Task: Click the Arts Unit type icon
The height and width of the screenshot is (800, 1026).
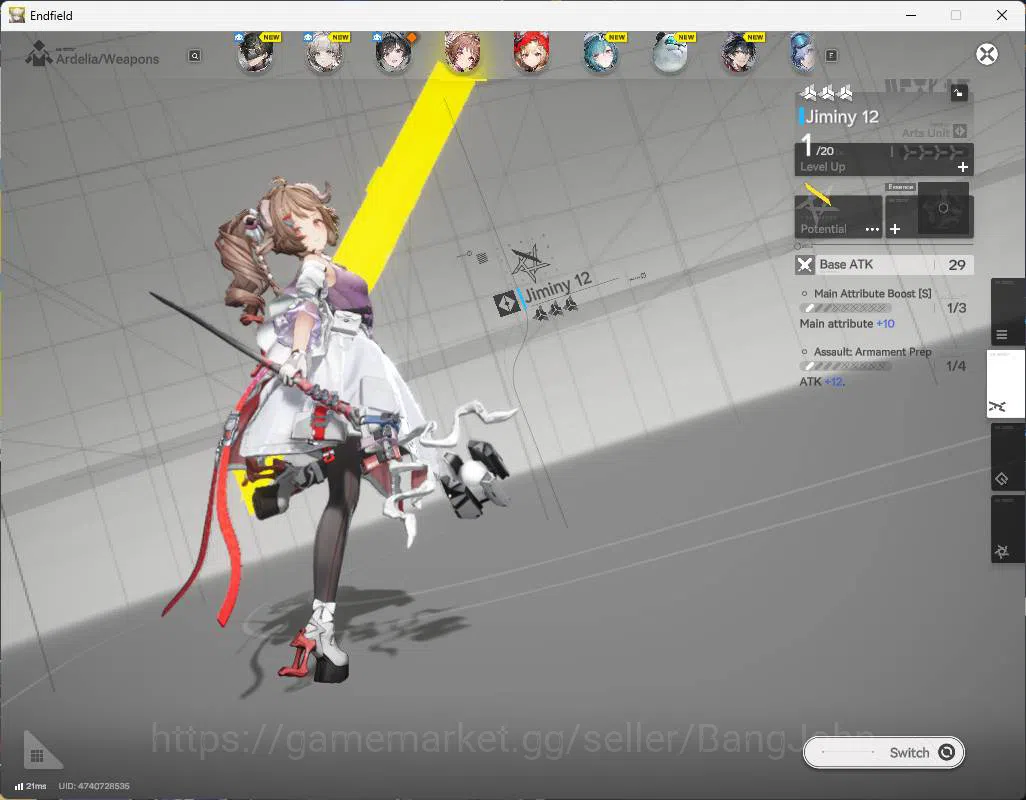Action: [x=960, y=131]
